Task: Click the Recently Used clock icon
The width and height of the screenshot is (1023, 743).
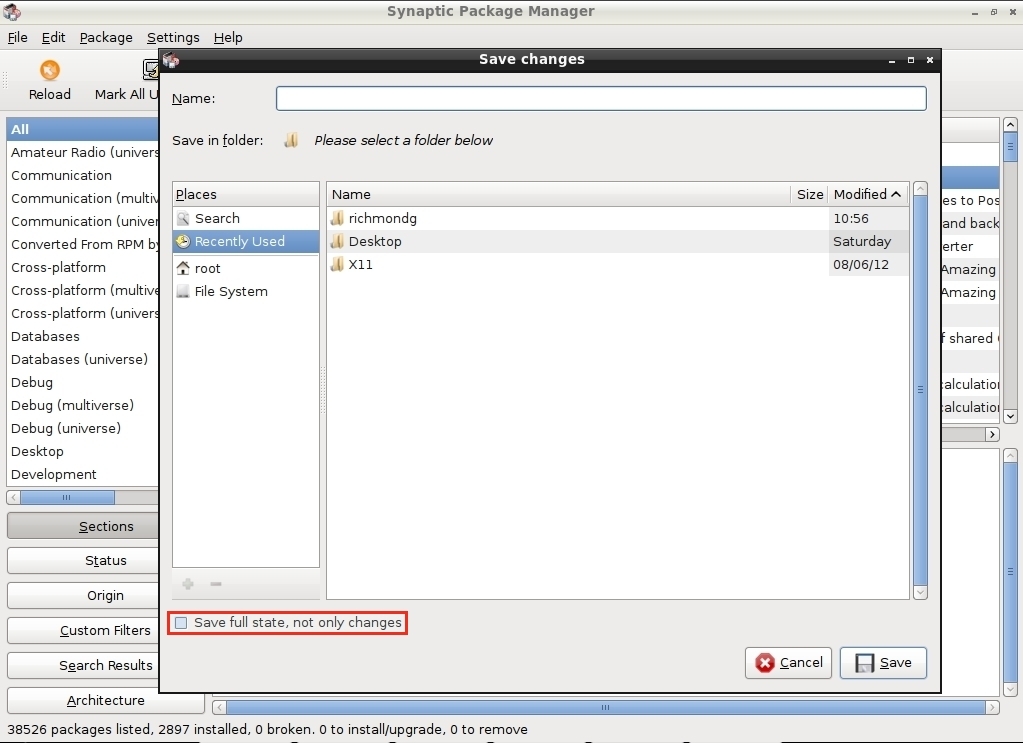Action: [x=183, y=241]
